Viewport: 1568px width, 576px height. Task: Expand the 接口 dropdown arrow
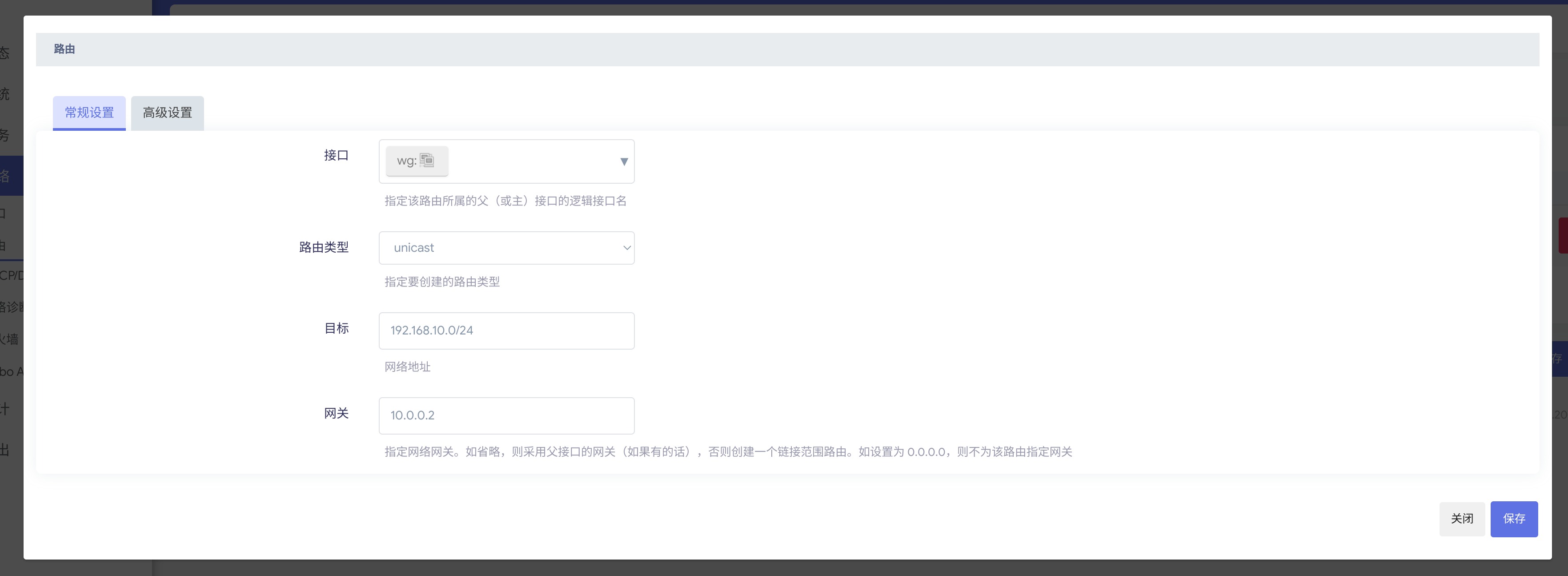[x=623, y=161]
